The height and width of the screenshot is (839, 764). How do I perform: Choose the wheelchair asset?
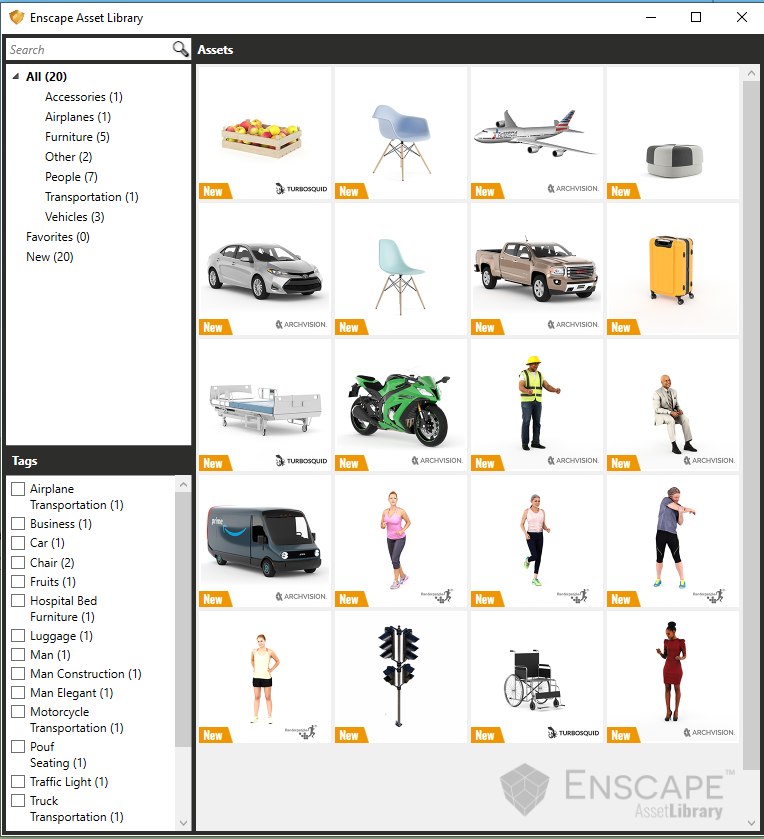[x=537, y=676]
